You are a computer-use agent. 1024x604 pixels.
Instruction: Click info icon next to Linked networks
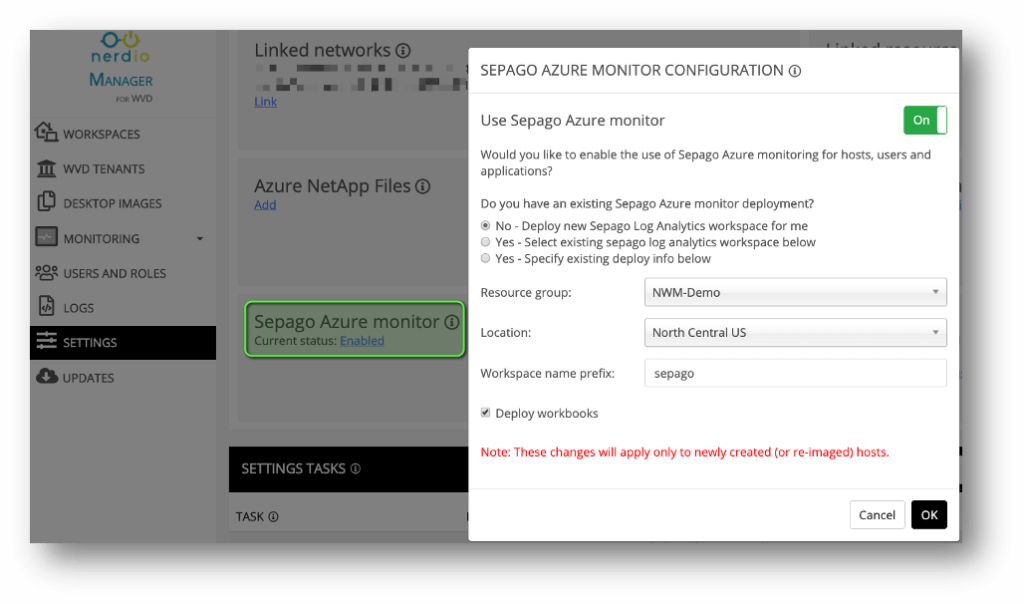(x=403, y=50)
